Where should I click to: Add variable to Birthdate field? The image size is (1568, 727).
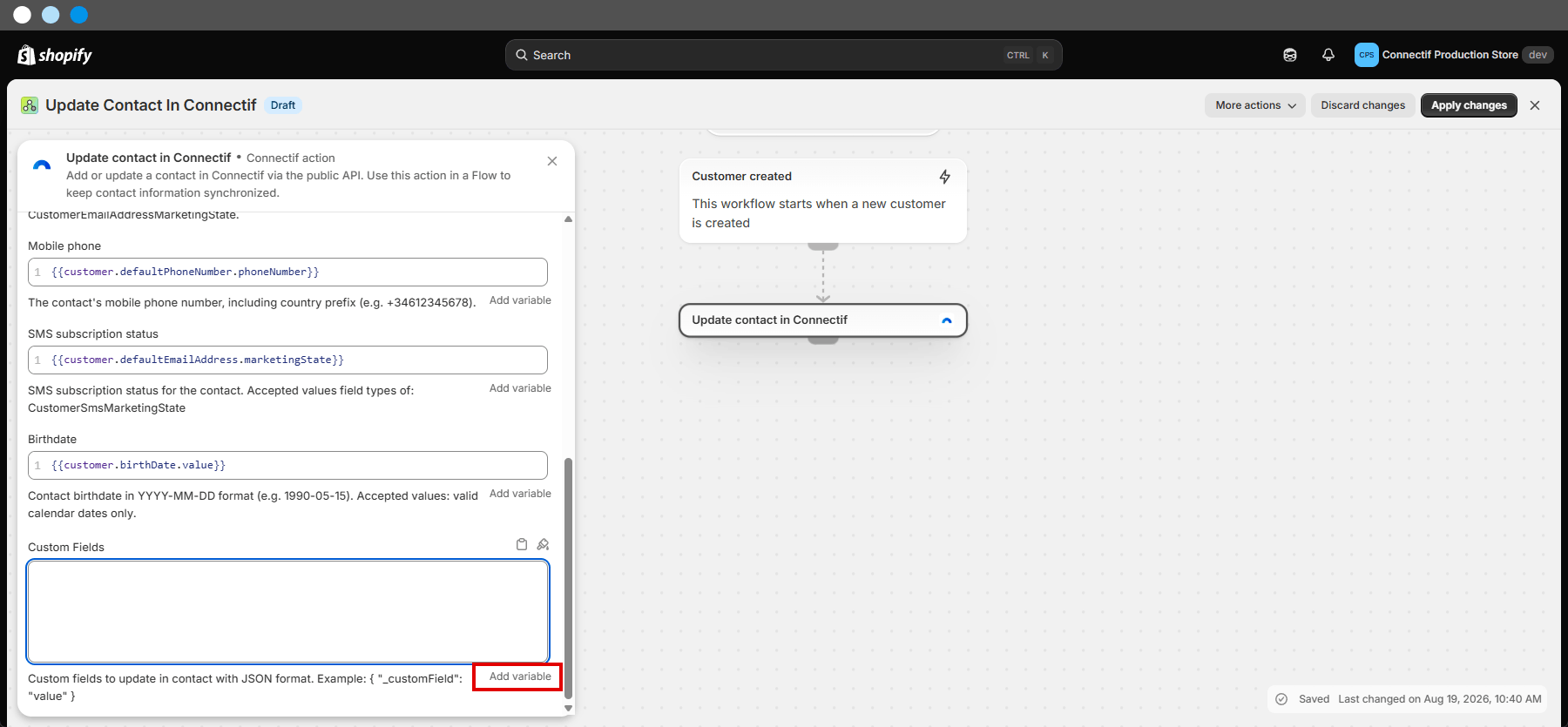tap(520, 494)
